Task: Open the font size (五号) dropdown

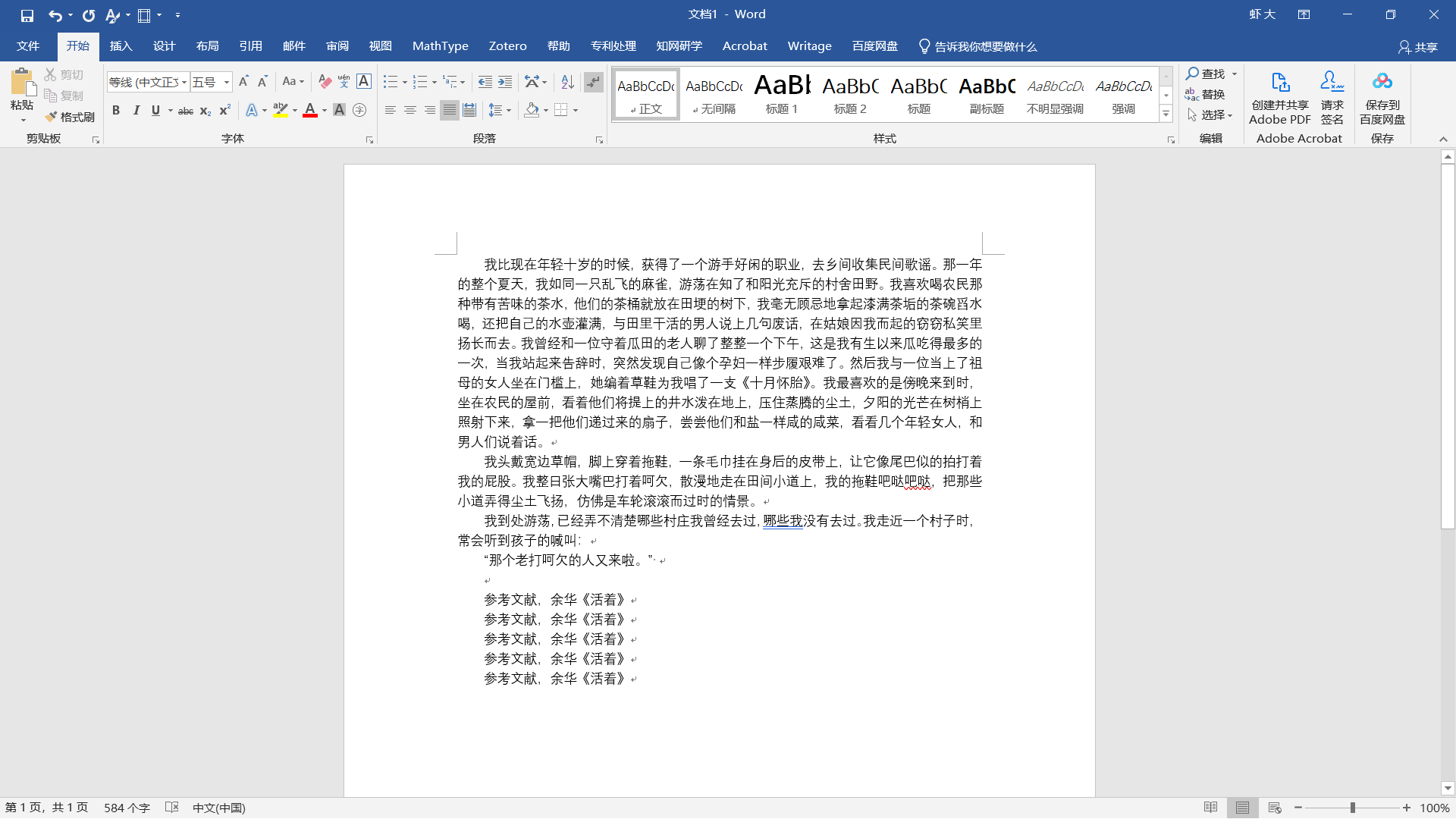Action: (226, 82)
